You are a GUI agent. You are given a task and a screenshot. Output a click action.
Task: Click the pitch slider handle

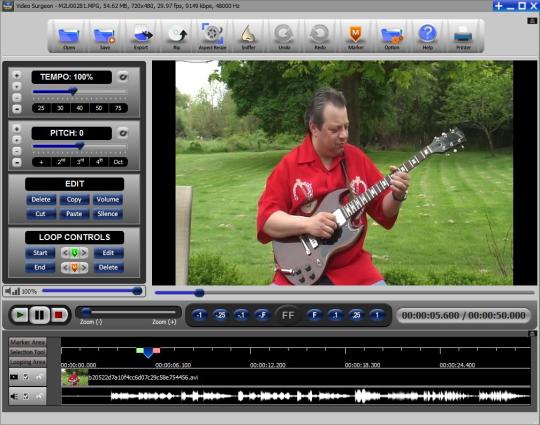pyautogui.click(x=80, y=146)
